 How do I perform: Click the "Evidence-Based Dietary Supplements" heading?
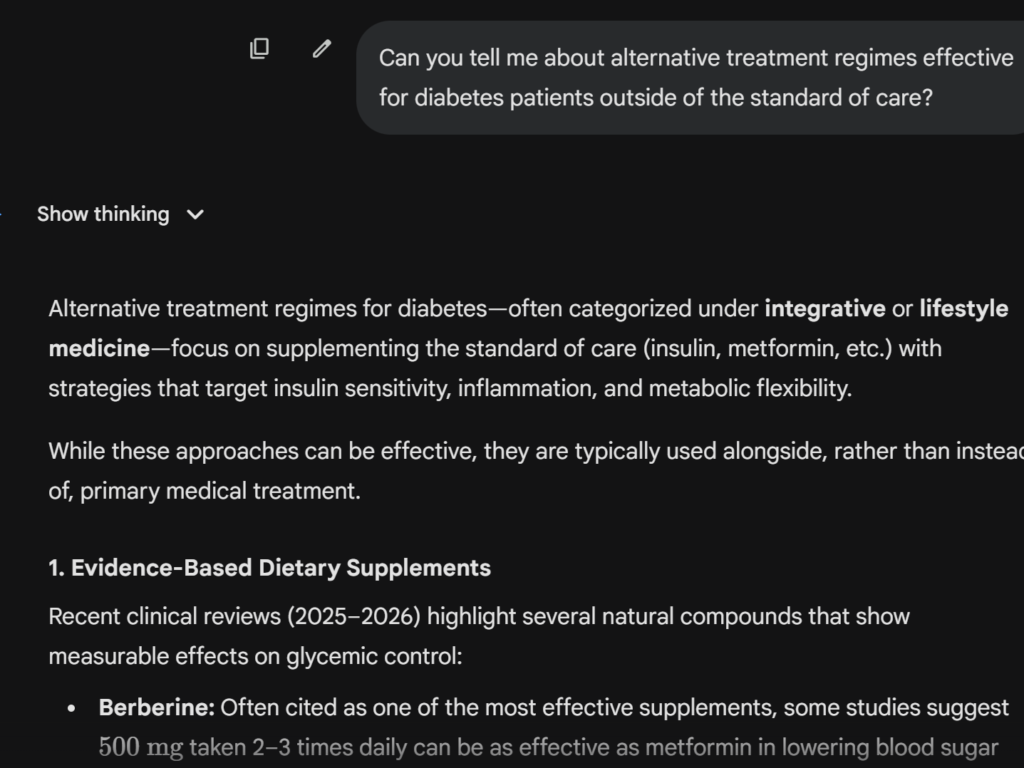pyautogui.click(x=269, y=569)
